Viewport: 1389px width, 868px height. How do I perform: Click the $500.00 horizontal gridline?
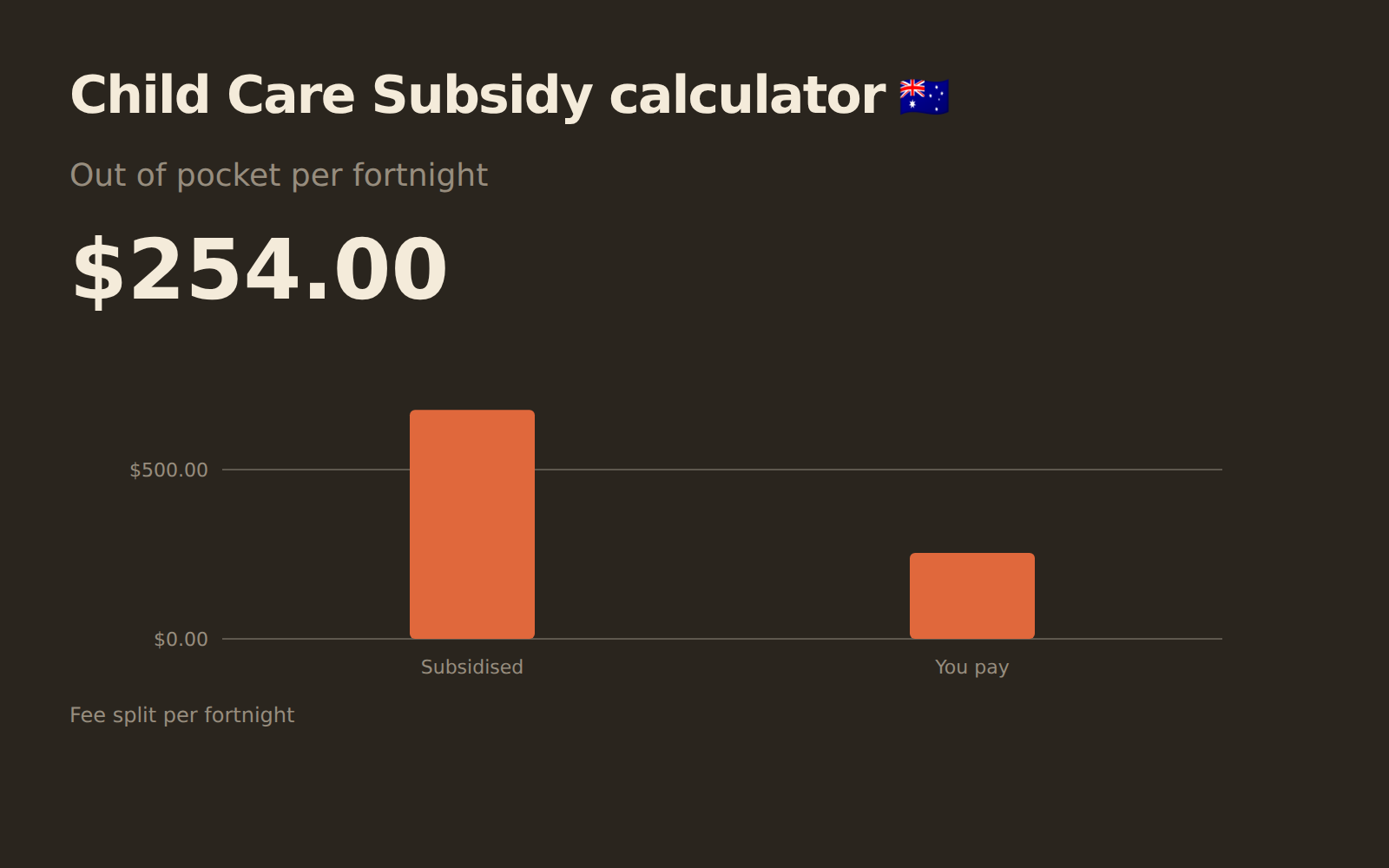[722, 470]
